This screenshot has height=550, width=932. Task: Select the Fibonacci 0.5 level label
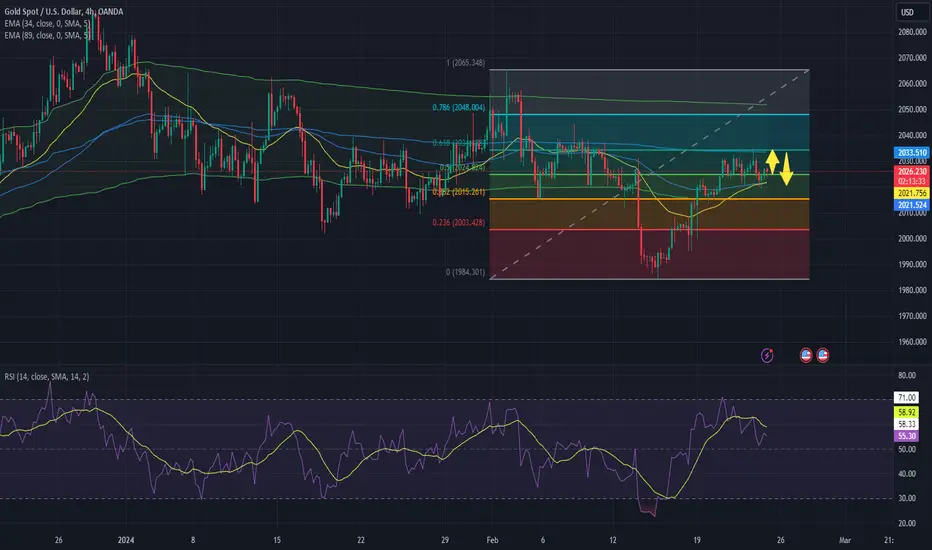tap(462, 168)
